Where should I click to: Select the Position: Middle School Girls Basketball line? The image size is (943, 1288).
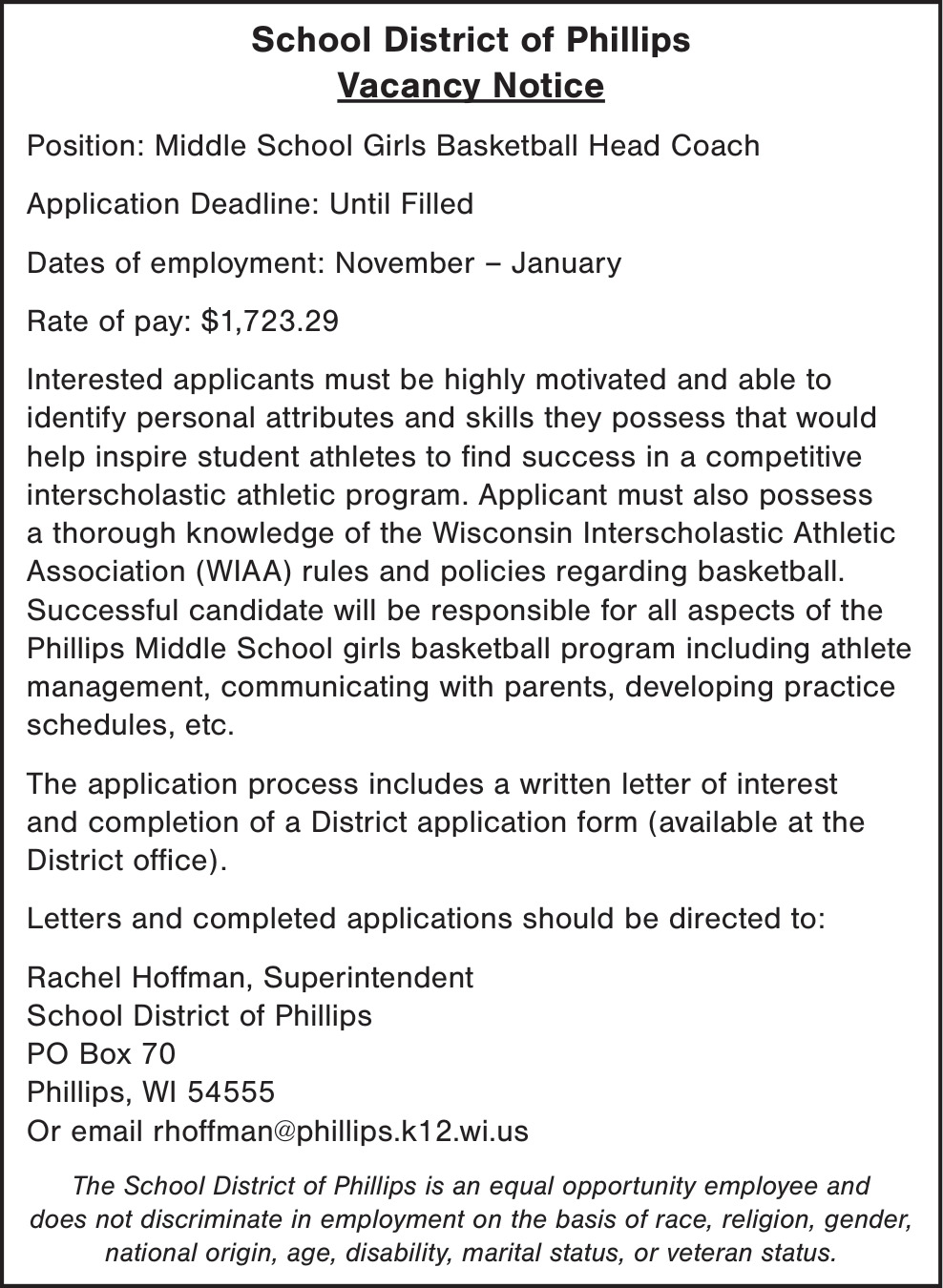[x=393, y=146]
